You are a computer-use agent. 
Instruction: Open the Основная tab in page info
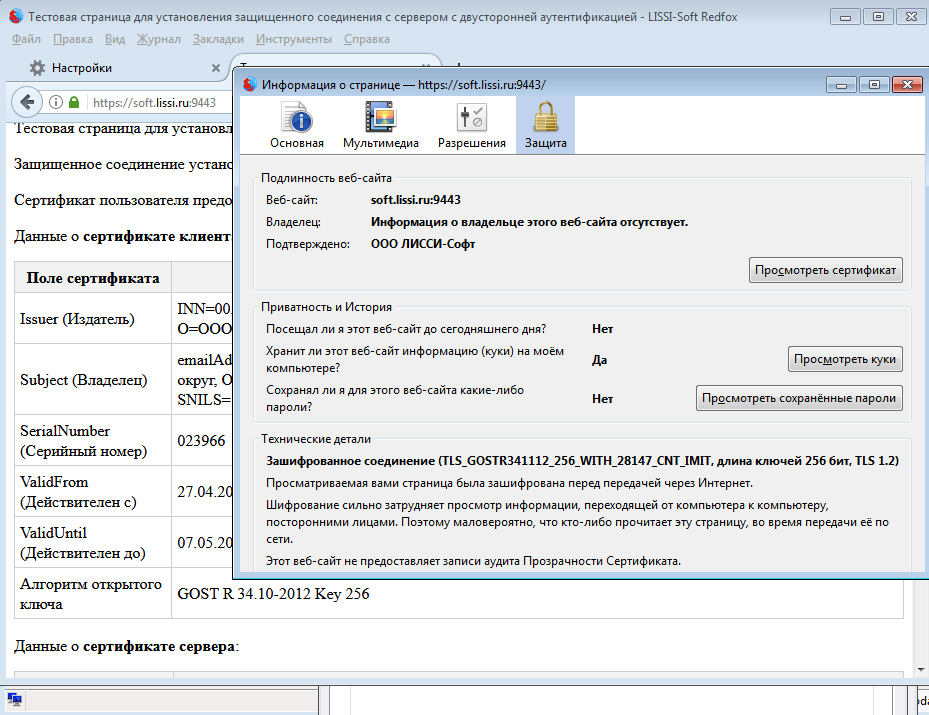click(297, 126)
